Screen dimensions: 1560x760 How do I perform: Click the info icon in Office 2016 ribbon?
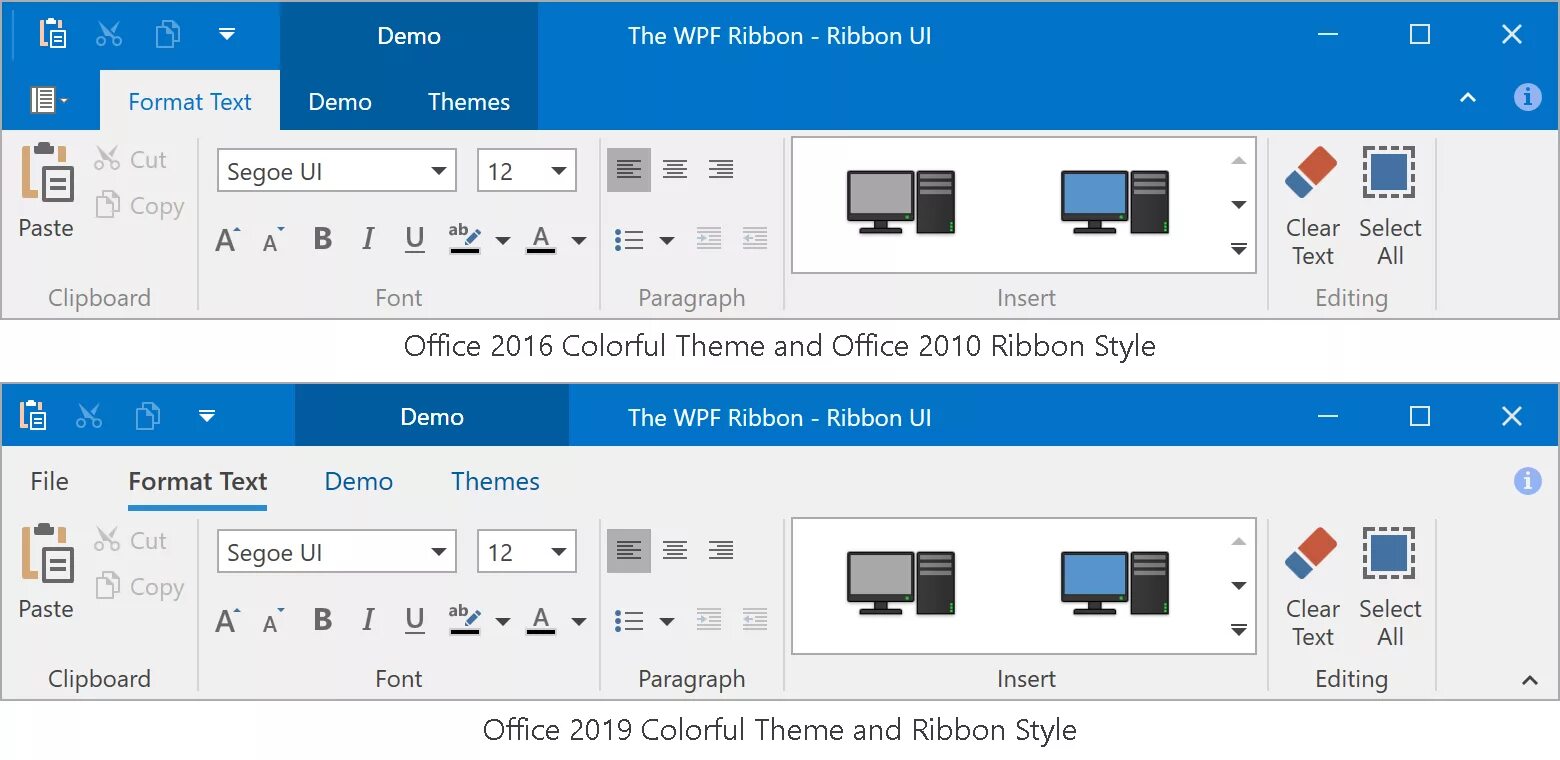(x=1527, y=97)
